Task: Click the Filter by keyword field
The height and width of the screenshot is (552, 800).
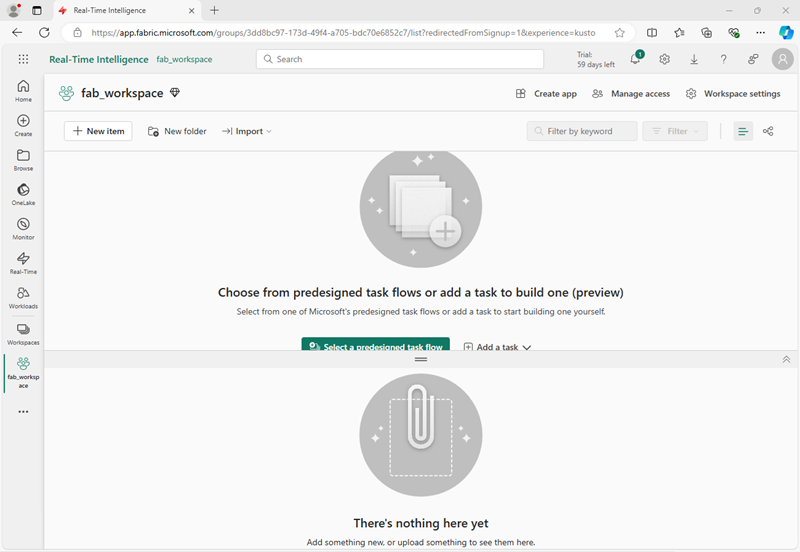Action: (582, 131)
